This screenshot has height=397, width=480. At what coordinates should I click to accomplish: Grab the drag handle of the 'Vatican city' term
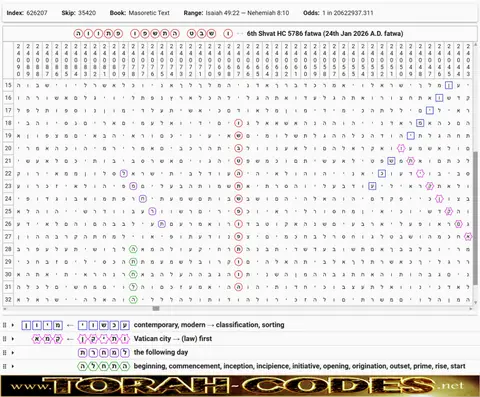click(4, 339)
